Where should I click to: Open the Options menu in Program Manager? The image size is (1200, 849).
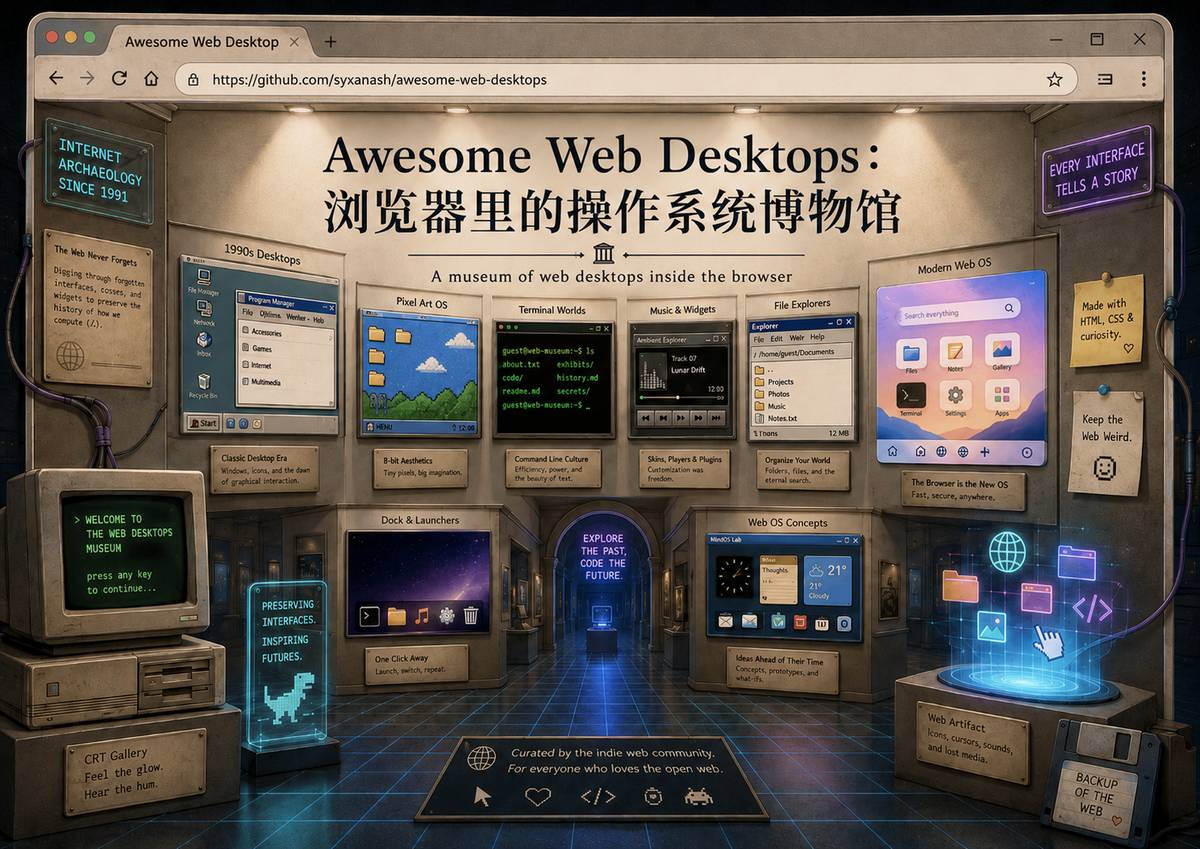coord(270,314)
